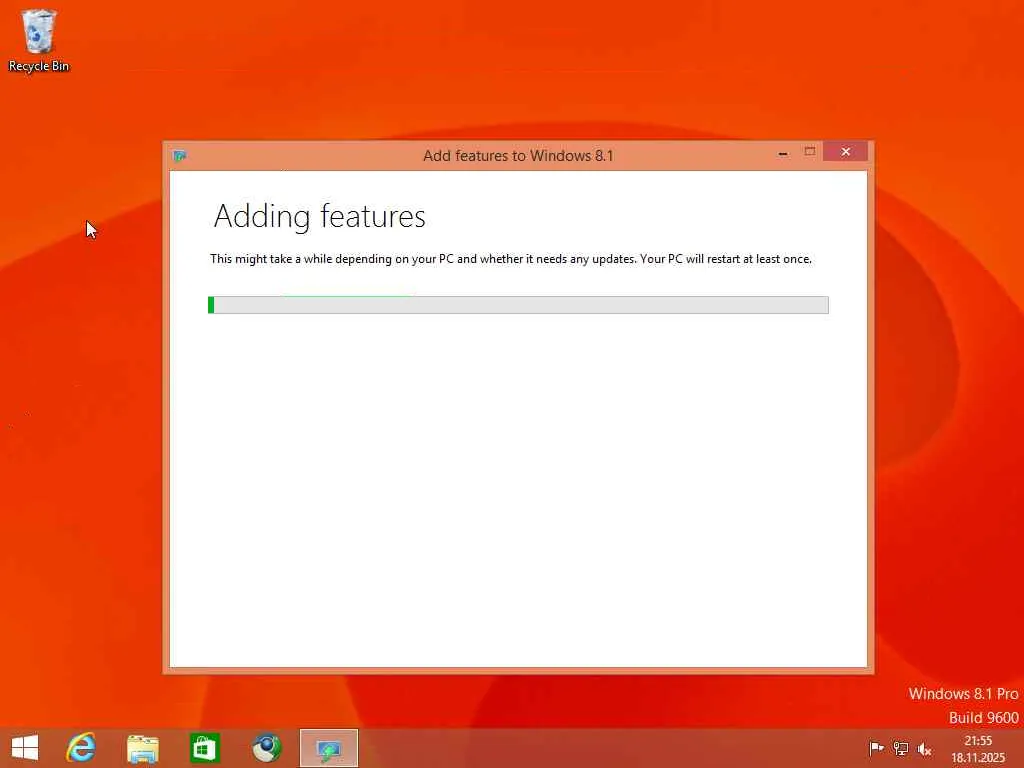Click the Recycle Bin label text
1024x768 pixels.
click(39, 66)
